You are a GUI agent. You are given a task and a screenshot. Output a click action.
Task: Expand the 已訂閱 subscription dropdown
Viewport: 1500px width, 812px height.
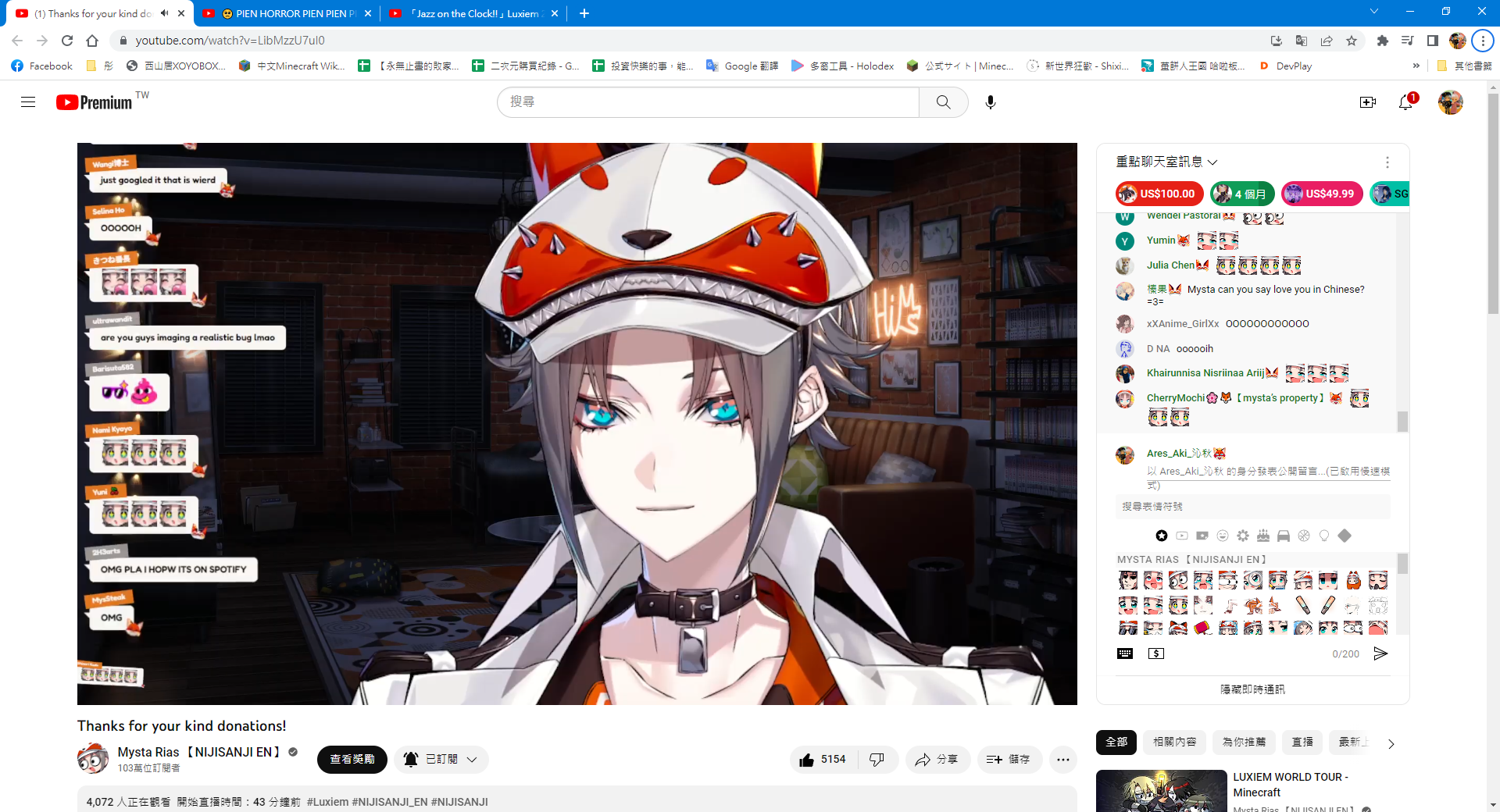click(441, 760)
